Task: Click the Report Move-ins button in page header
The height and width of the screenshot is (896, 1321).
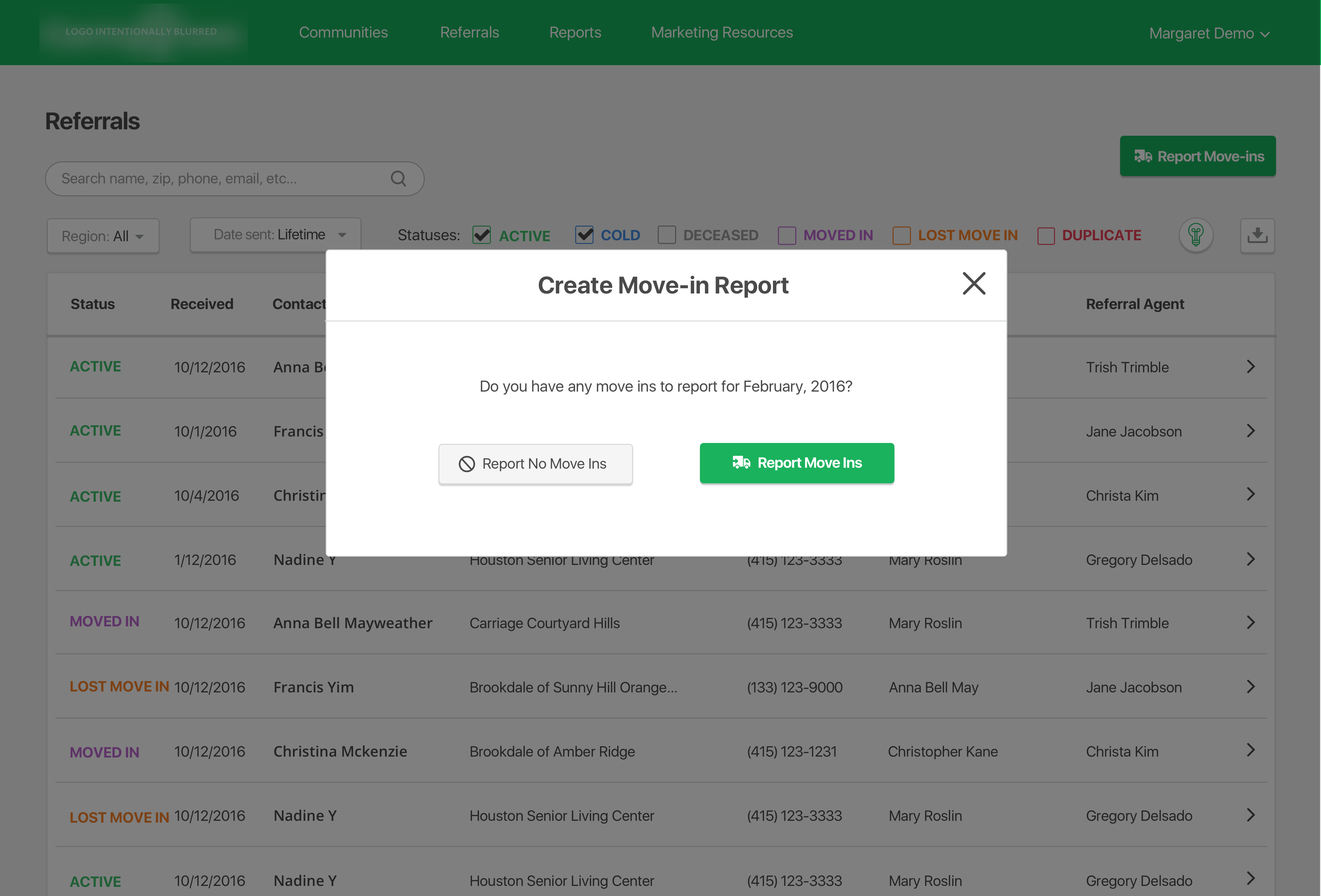Action: point(1197,156)
